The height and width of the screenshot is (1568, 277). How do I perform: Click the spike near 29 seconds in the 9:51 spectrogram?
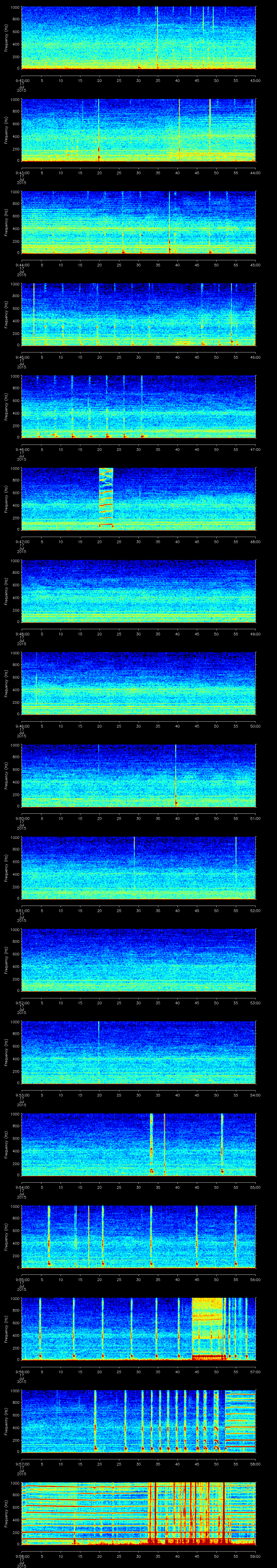point(134,864)
